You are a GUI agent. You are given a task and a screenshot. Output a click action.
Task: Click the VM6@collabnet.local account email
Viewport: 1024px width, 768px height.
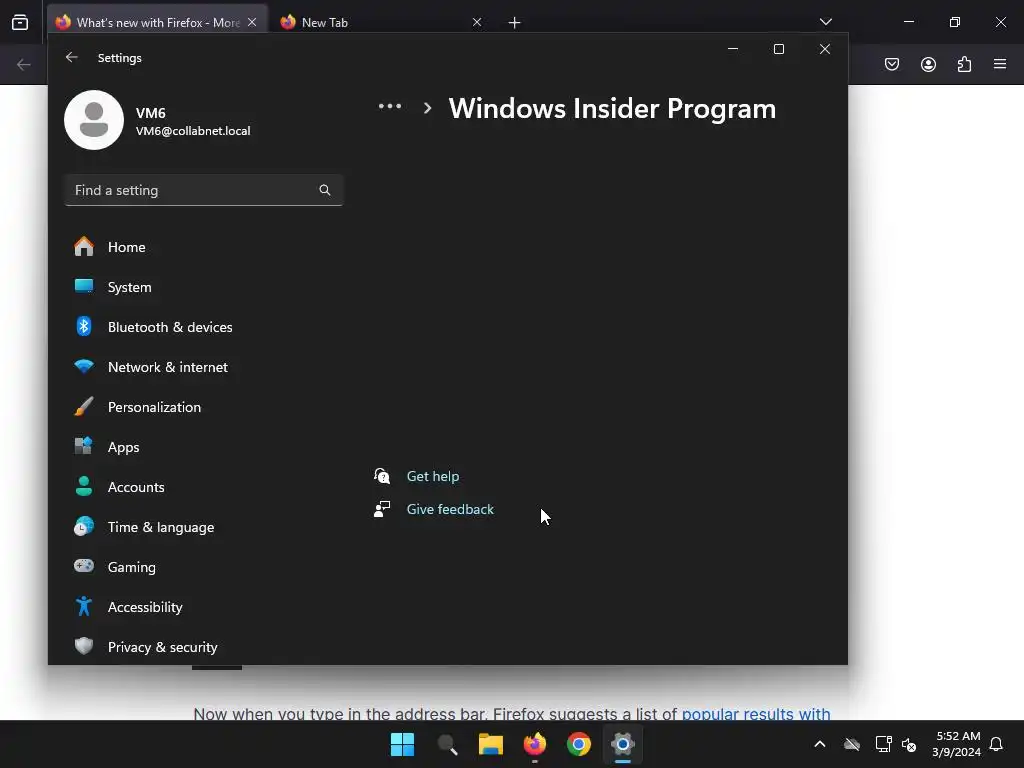[x=193, y=131]
